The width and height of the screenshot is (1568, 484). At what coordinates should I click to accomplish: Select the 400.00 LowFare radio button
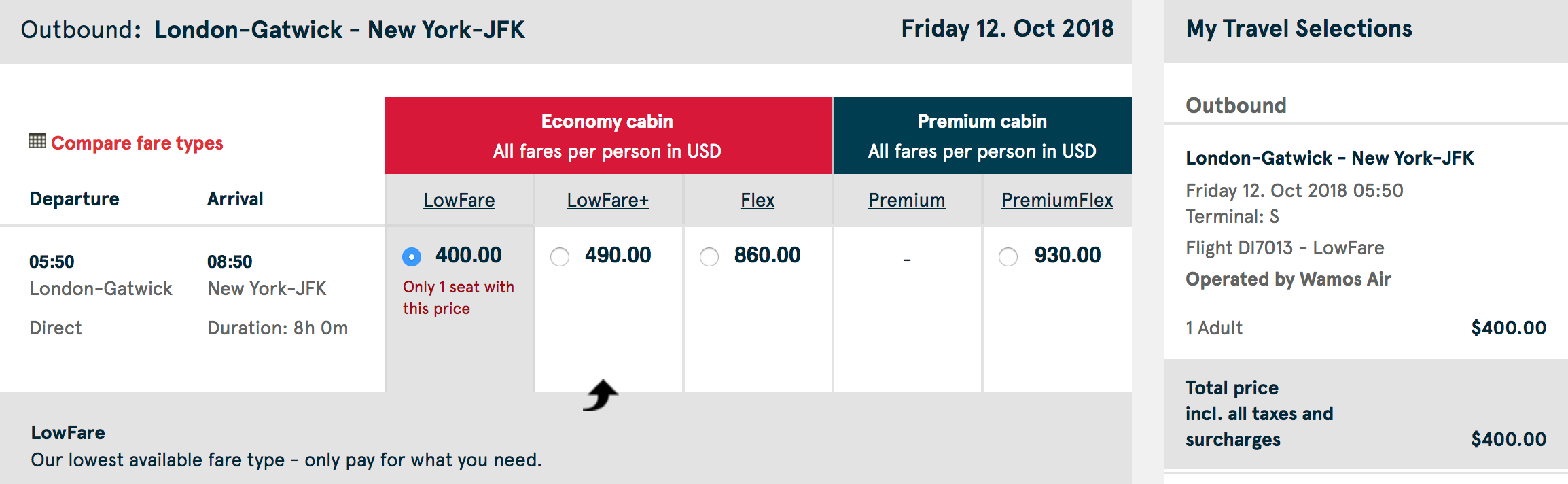412,257
